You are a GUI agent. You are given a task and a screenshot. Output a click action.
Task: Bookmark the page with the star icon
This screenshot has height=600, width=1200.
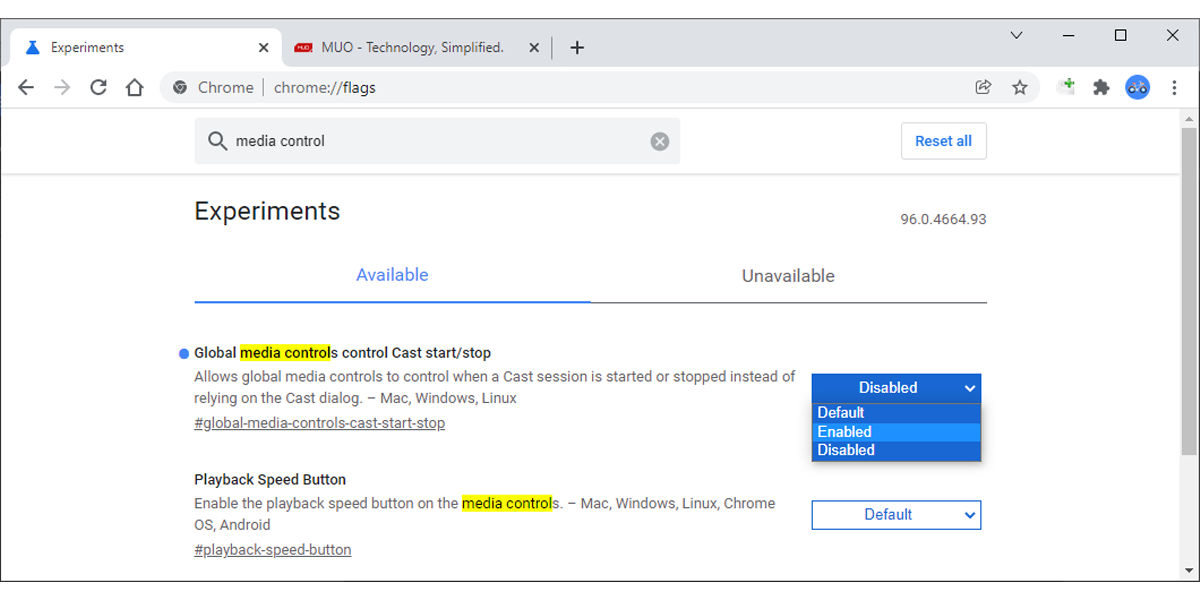click(x=1020, y=87)
